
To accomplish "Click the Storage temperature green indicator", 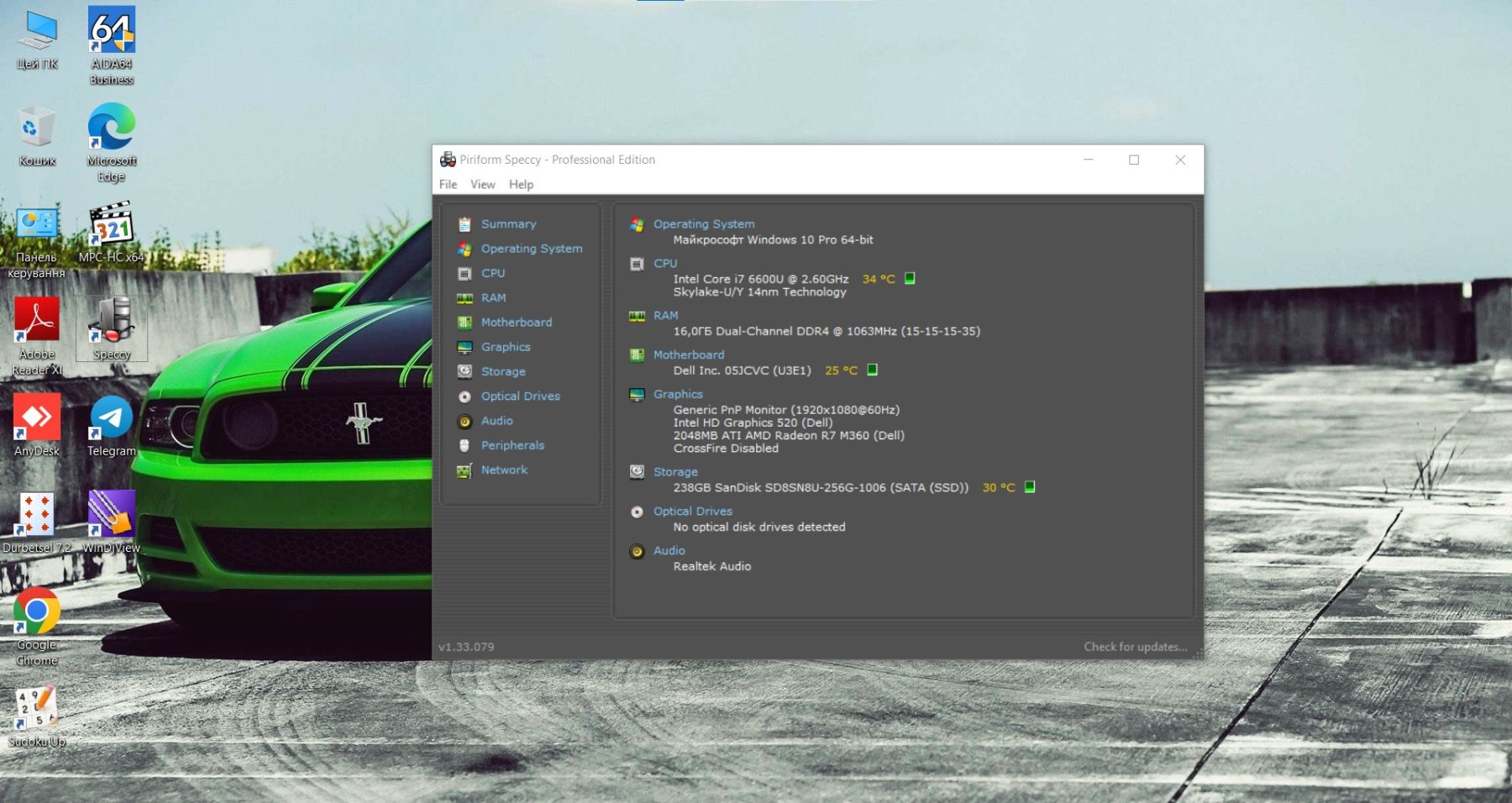I will click(x=1030, y=486).
